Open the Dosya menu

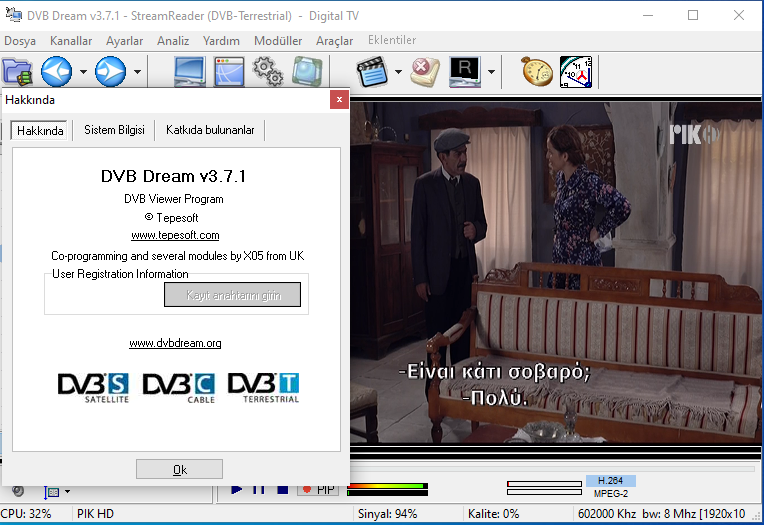point(20,41)
